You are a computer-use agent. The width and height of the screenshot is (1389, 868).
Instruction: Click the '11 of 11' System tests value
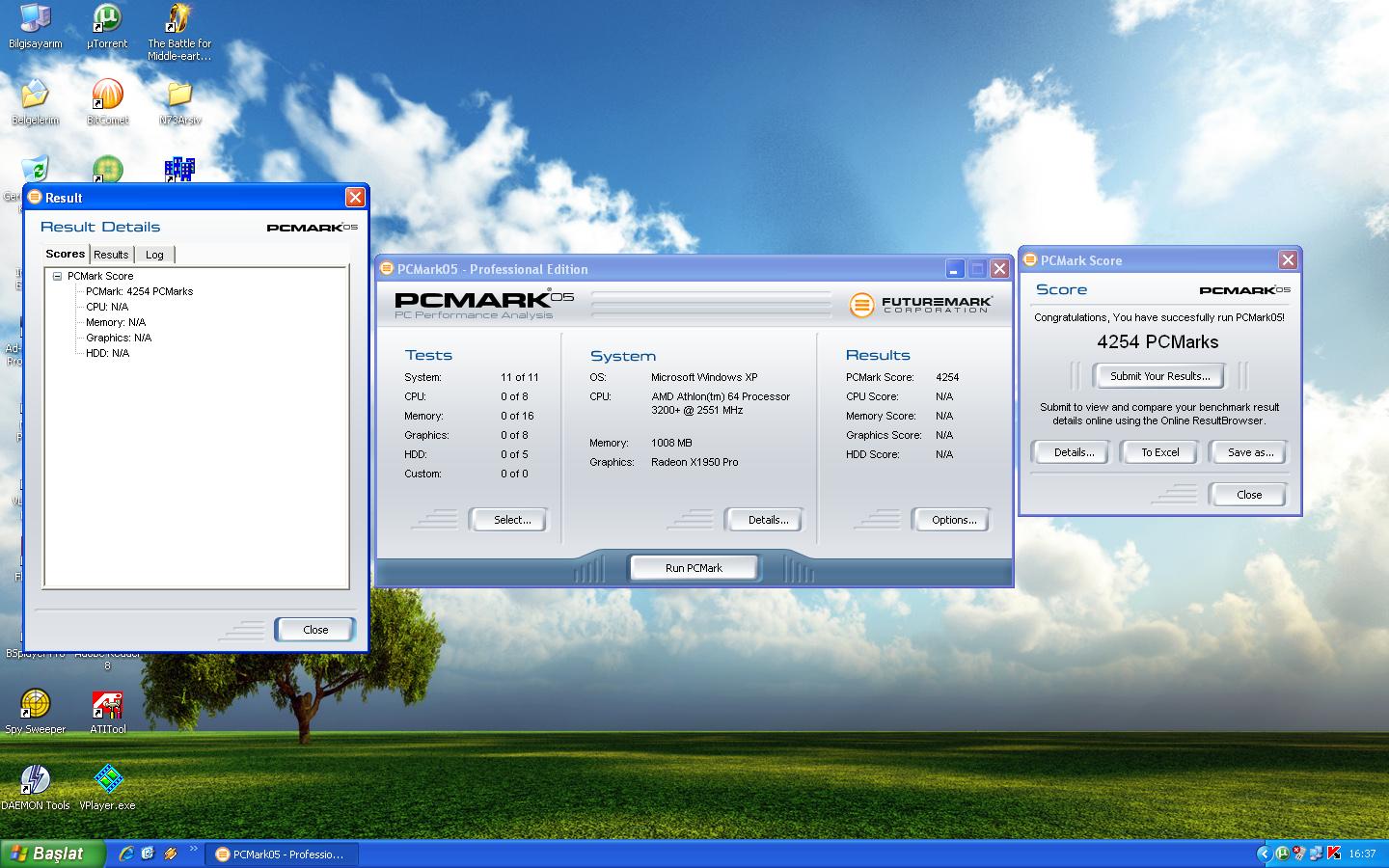(x=520, y=377)
